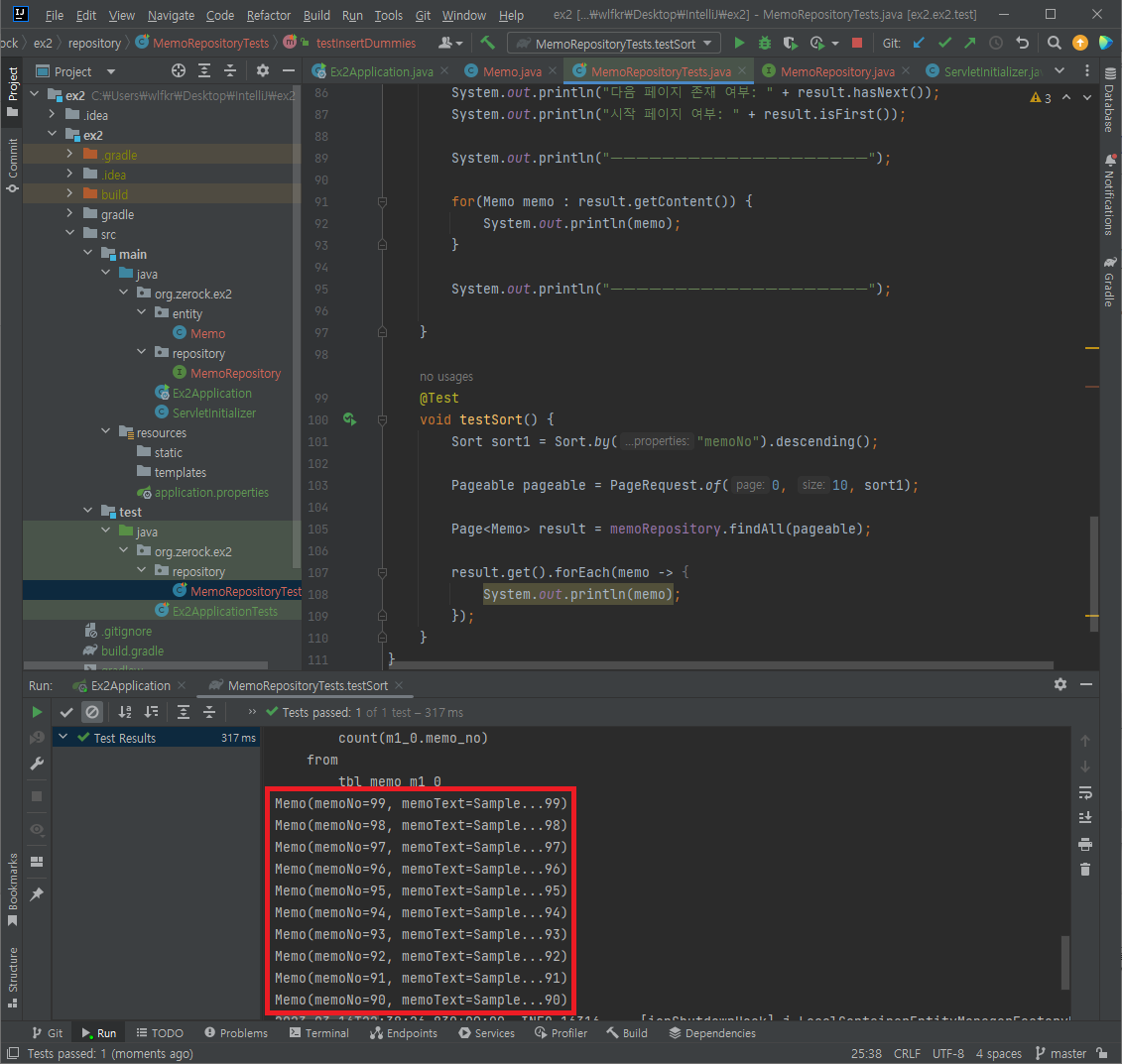1122x1064 pixels.
Task: Show Git history clock icon
Action: pos(995,43)
